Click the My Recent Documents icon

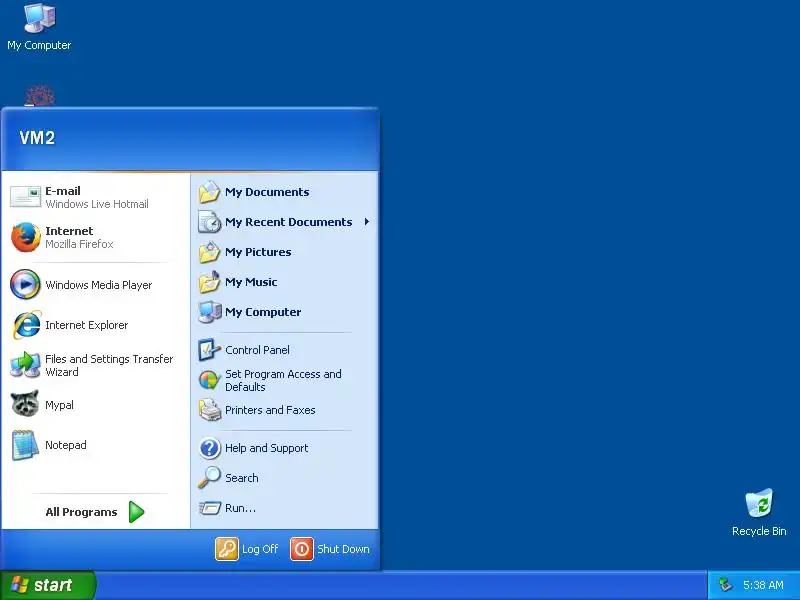209,222
